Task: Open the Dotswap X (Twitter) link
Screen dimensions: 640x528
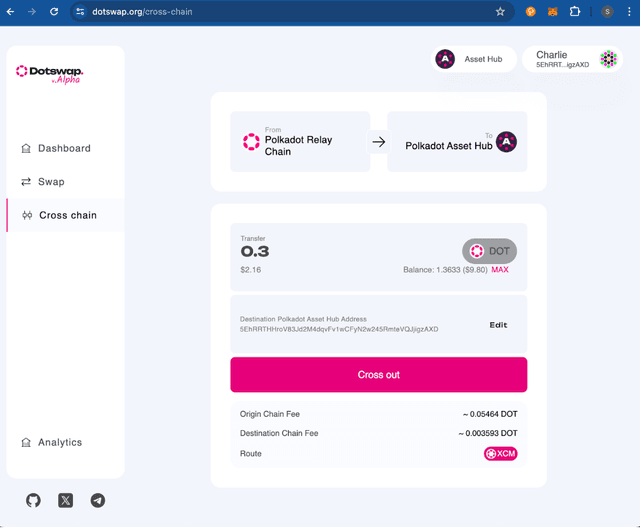Action: (x=65, y=500)
